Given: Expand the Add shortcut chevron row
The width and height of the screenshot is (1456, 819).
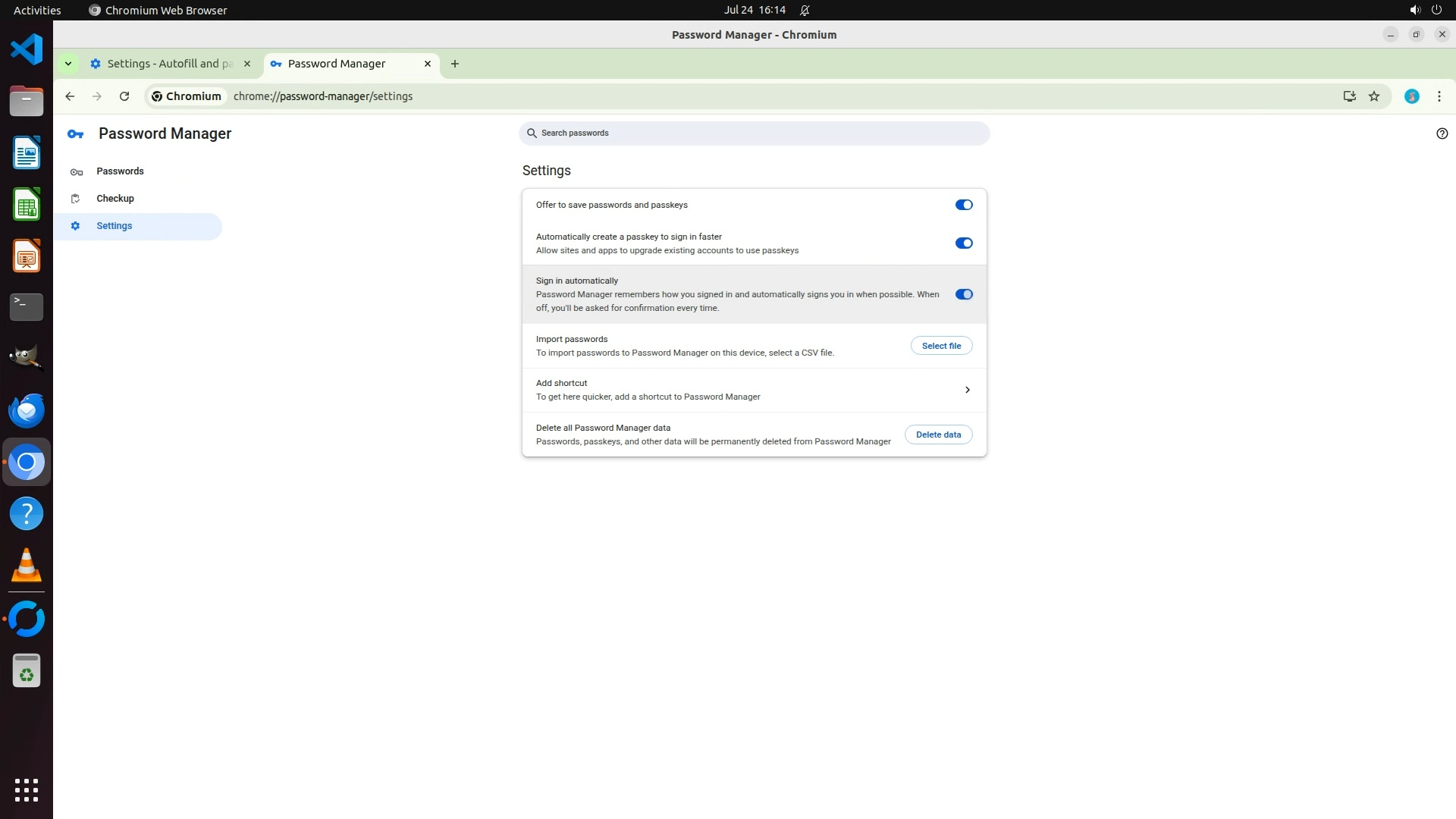Looking at the screenshot, I should [x=967, y=390].
